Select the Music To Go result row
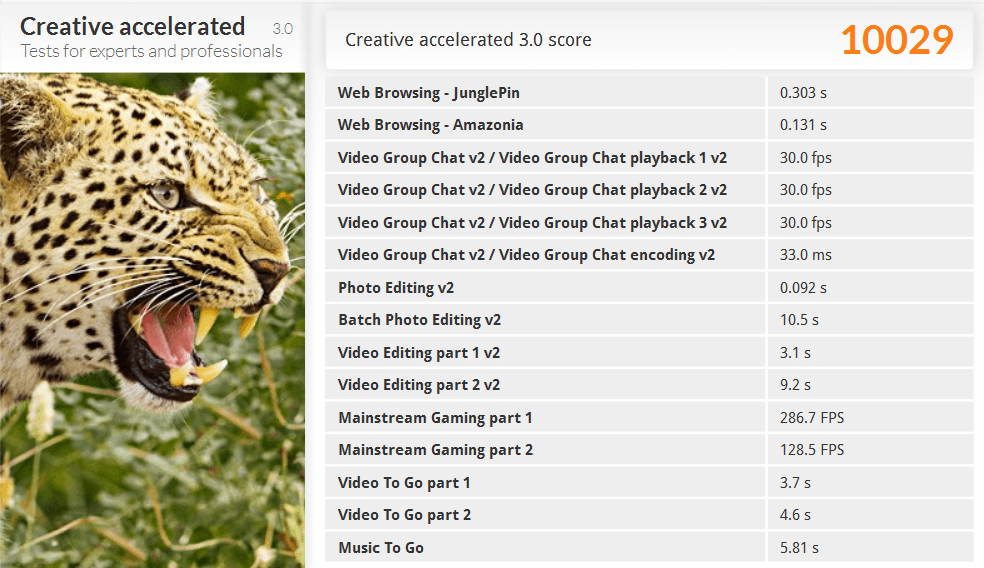The height and width of the screenshot is (568, 984). point(649,547)
